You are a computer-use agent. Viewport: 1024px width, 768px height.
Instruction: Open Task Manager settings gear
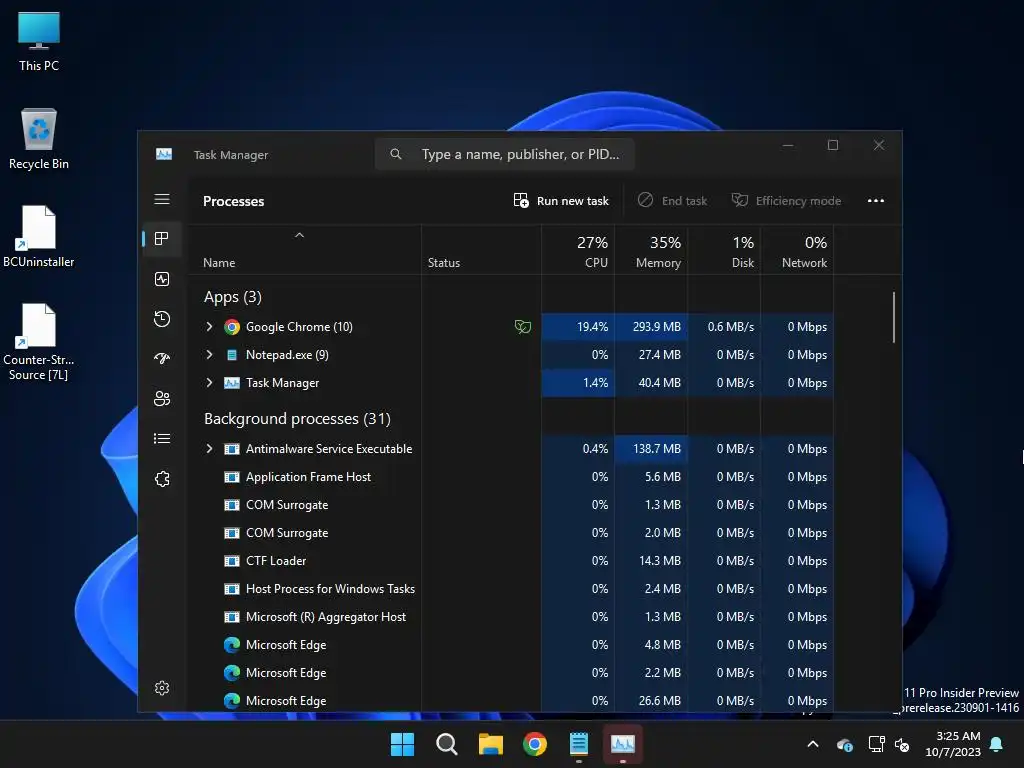pos(162,688)
